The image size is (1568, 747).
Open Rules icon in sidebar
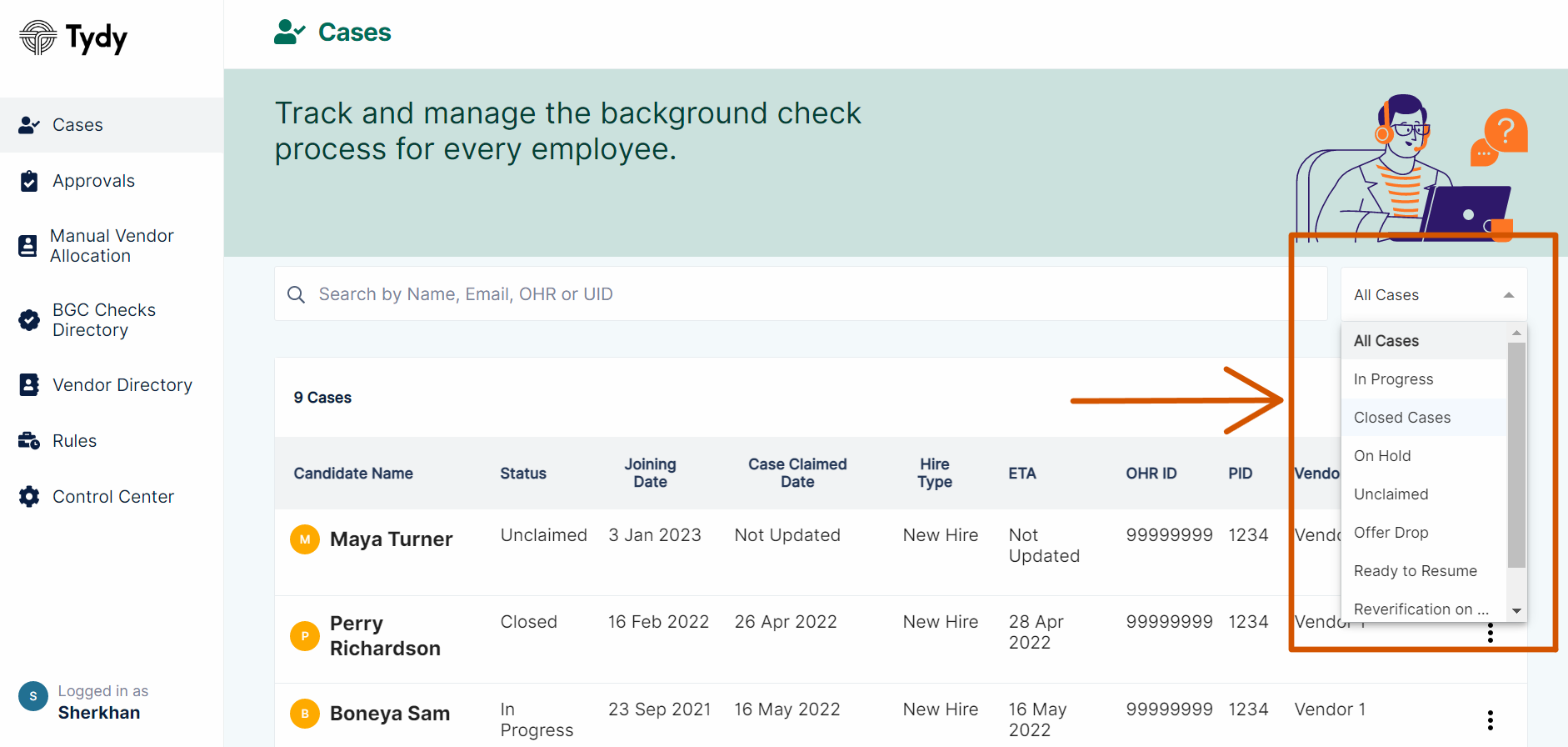29,441
